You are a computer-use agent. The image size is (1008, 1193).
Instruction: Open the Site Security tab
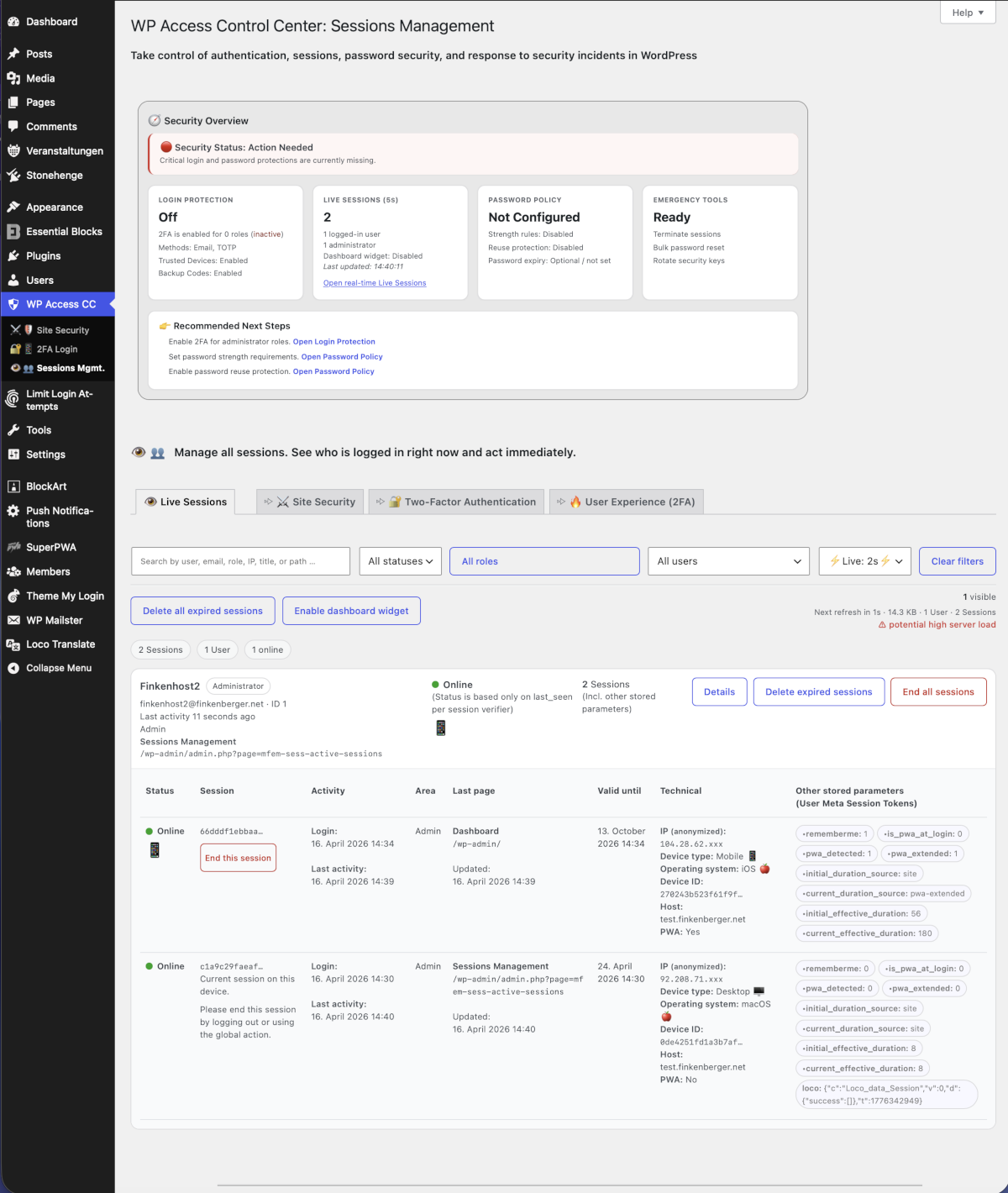click(310, 501)
